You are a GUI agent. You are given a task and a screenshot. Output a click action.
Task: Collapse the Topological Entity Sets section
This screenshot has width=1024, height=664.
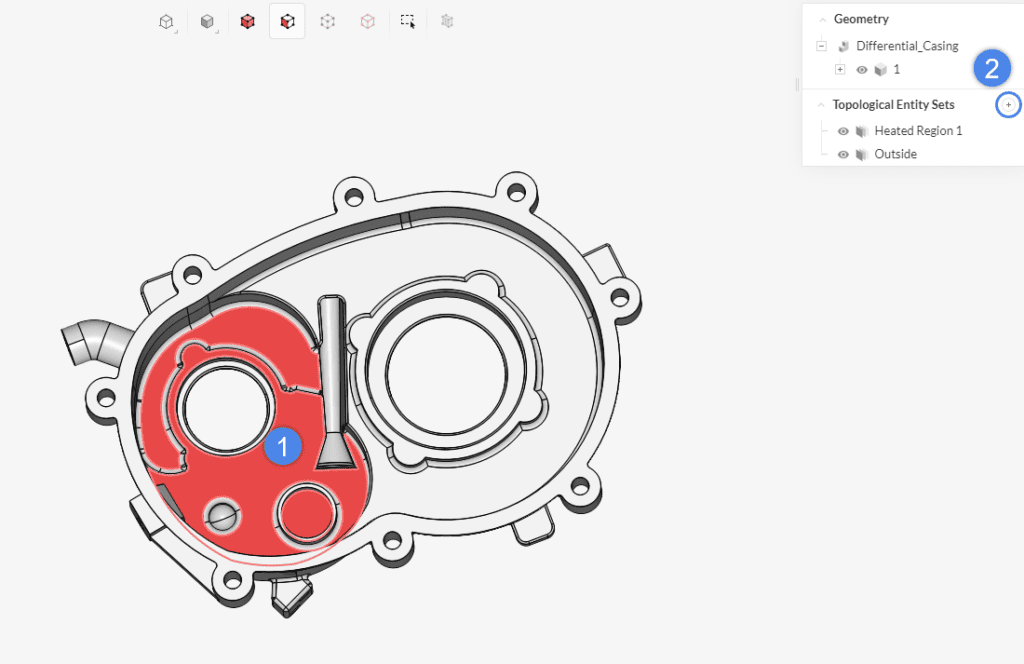point(822,105)
